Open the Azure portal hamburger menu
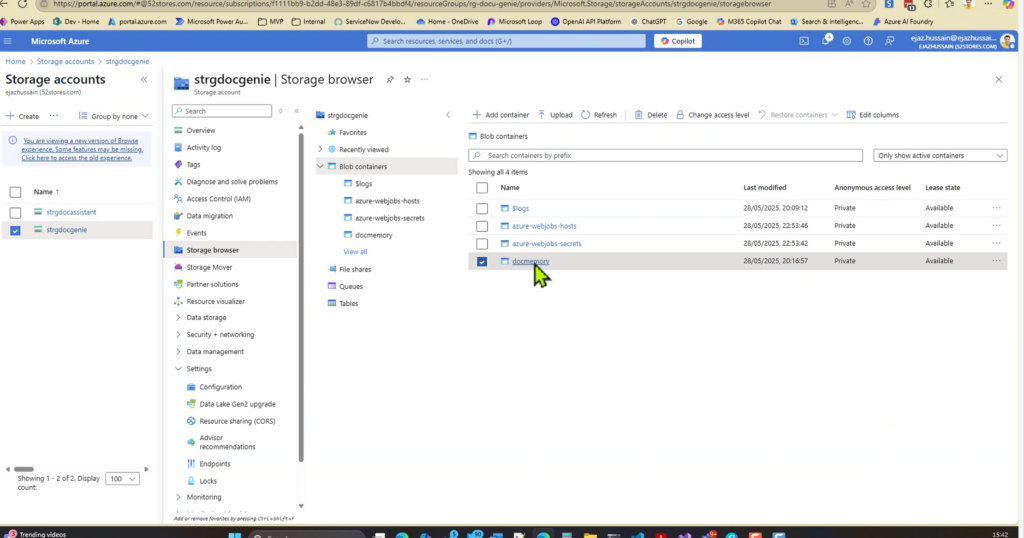Screen dimensions: 1024x538 8,41
